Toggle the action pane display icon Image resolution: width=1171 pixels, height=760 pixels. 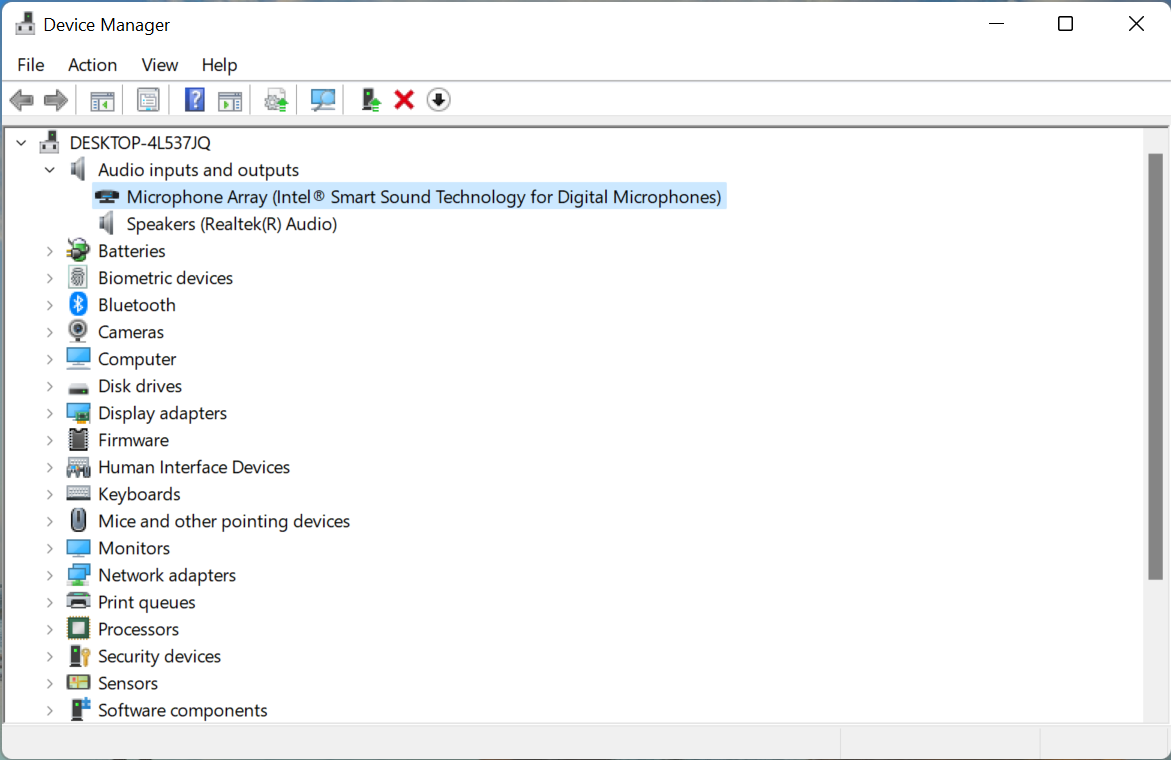(232, 99)
